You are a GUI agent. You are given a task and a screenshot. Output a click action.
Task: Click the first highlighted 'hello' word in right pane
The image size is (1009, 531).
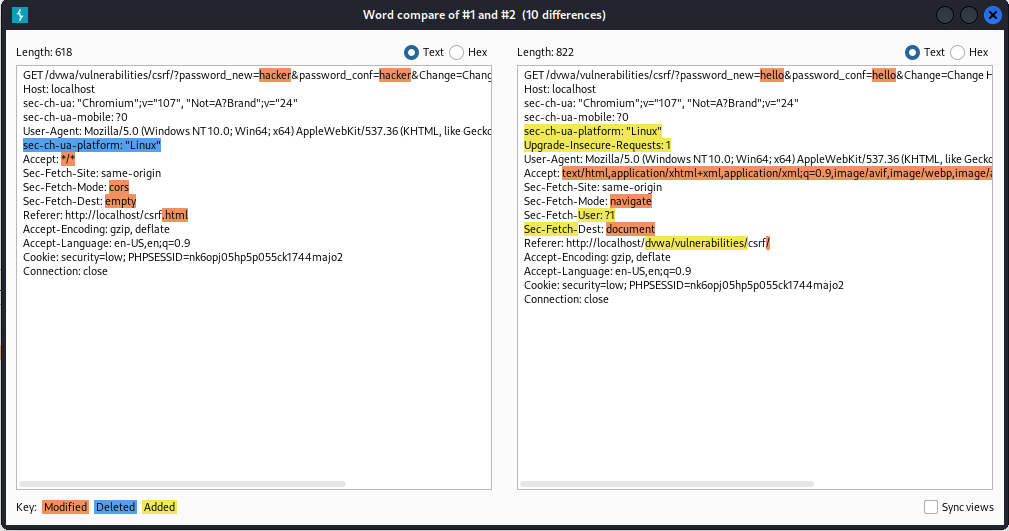pos(772,75)
